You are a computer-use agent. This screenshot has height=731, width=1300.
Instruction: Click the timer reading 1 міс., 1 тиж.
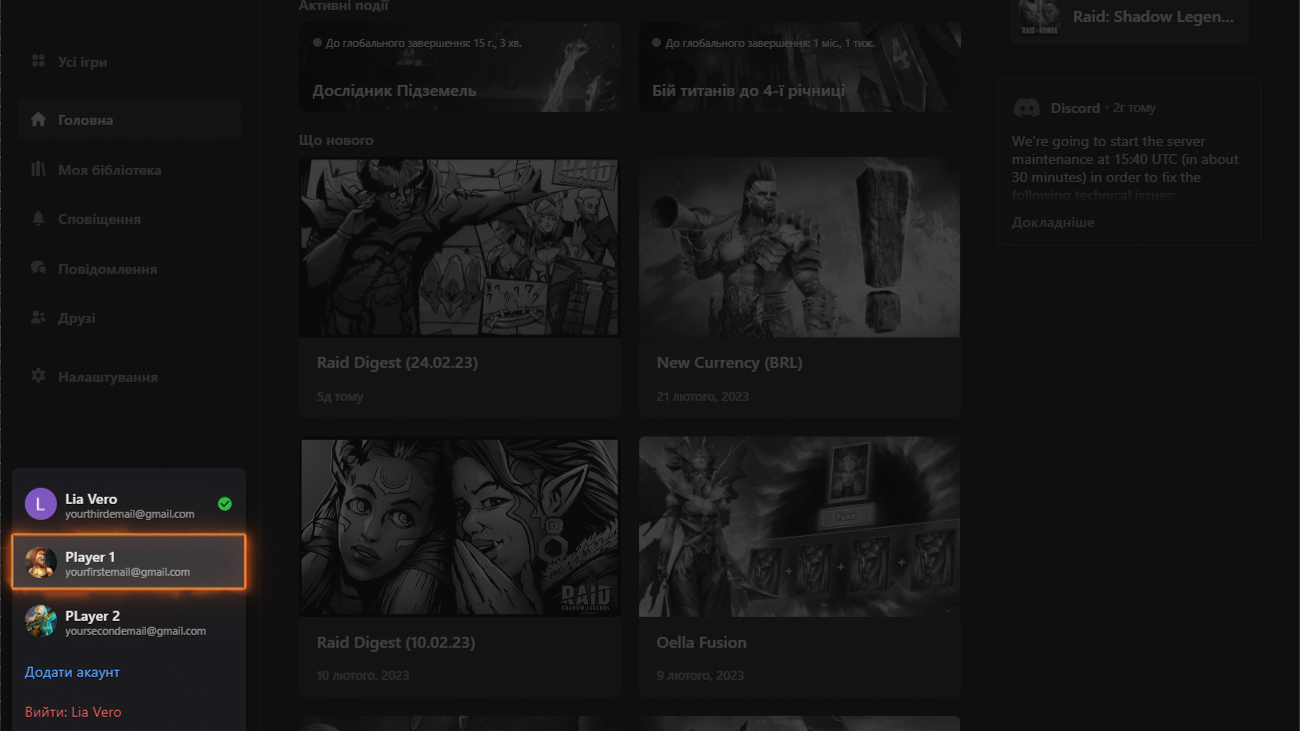(829, 43)
